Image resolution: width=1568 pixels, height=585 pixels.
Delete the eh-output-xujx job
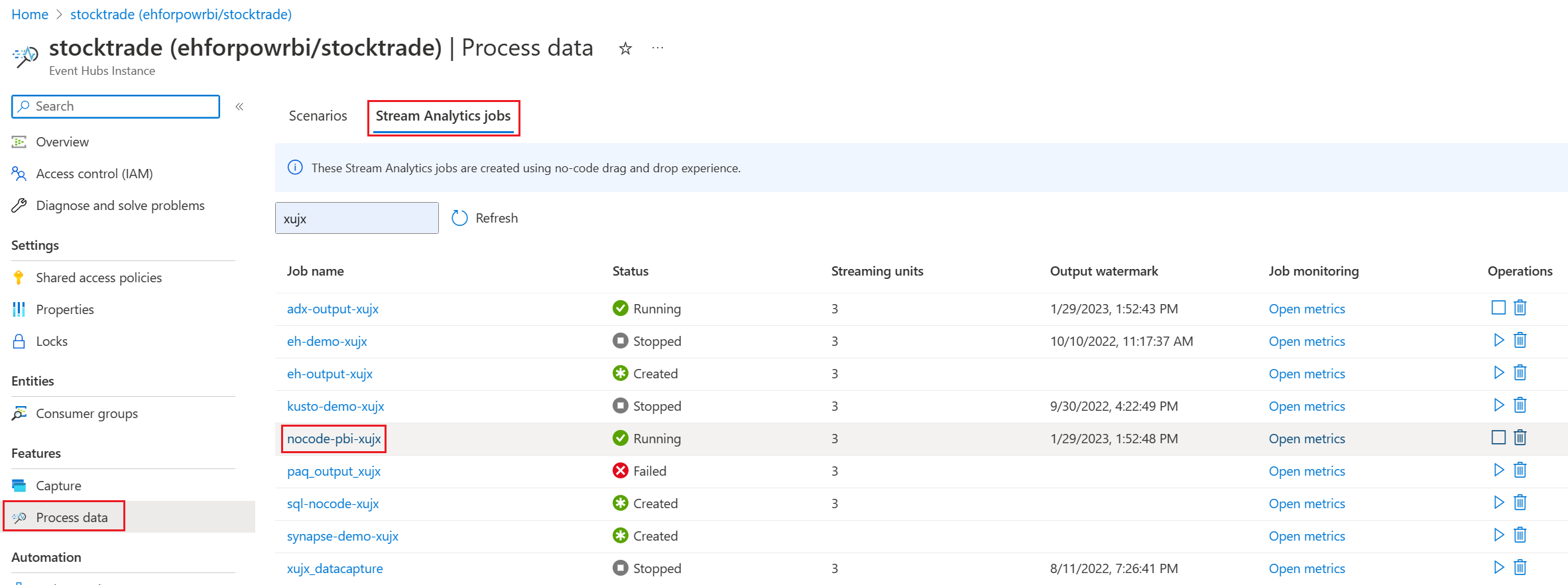(1520, 372)
